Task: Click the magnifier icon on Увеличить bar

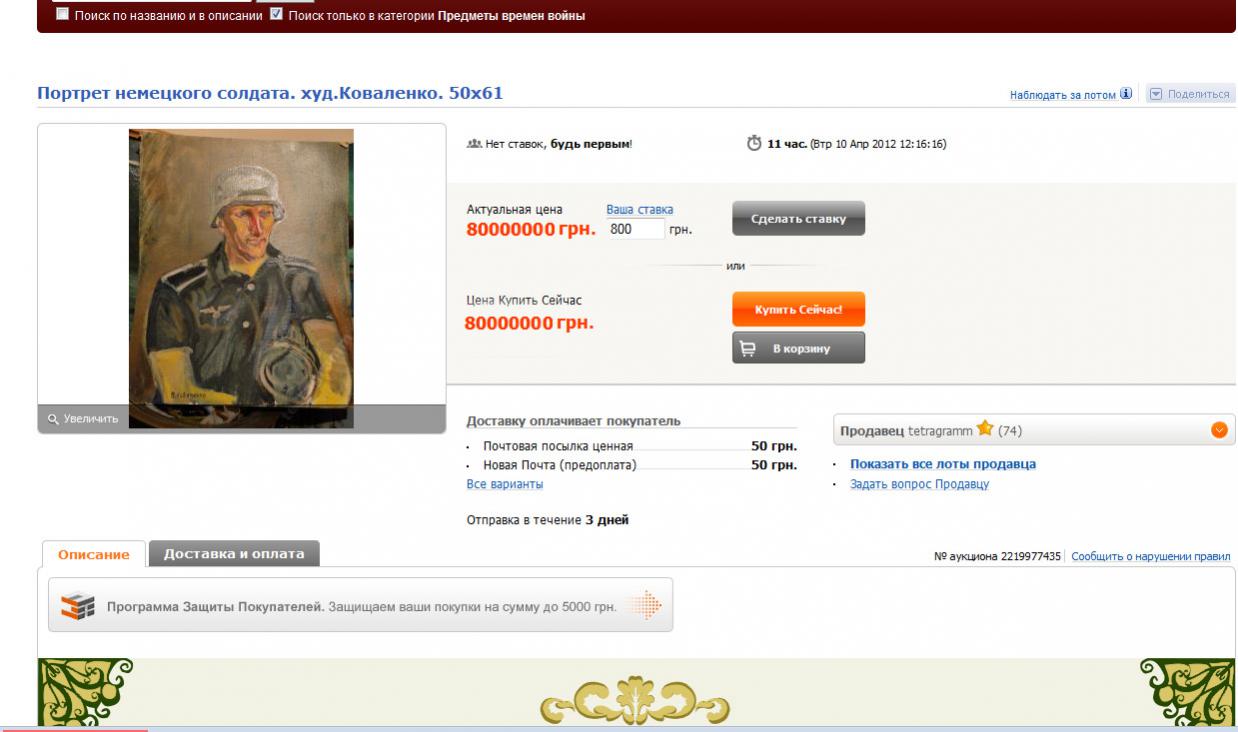Action: pos(53,418)
